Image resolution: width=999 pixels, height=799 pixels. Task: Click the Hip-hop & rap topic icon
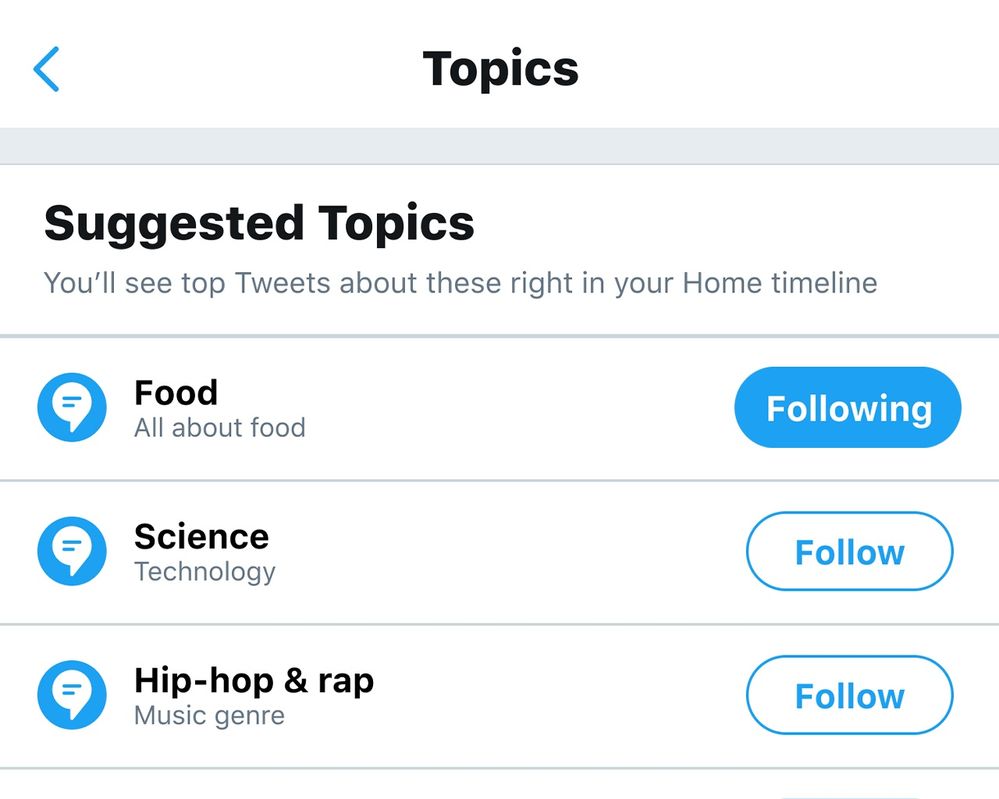pyautogui.click(x=72, y=696)
